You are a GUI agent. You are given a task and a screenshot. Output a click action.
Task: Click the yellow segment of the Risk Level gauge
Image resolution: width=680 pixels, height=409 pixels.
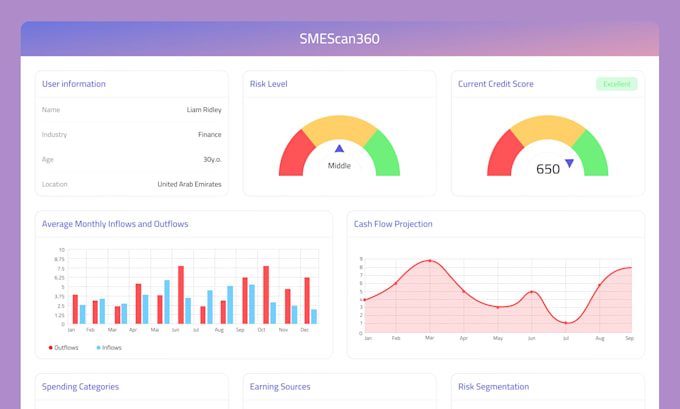point(339,127)
